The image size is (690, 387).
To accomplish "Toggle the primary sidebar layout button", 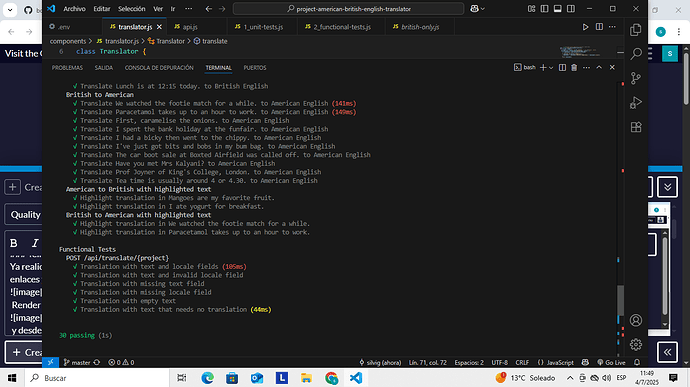I will (x=544, y=9).
